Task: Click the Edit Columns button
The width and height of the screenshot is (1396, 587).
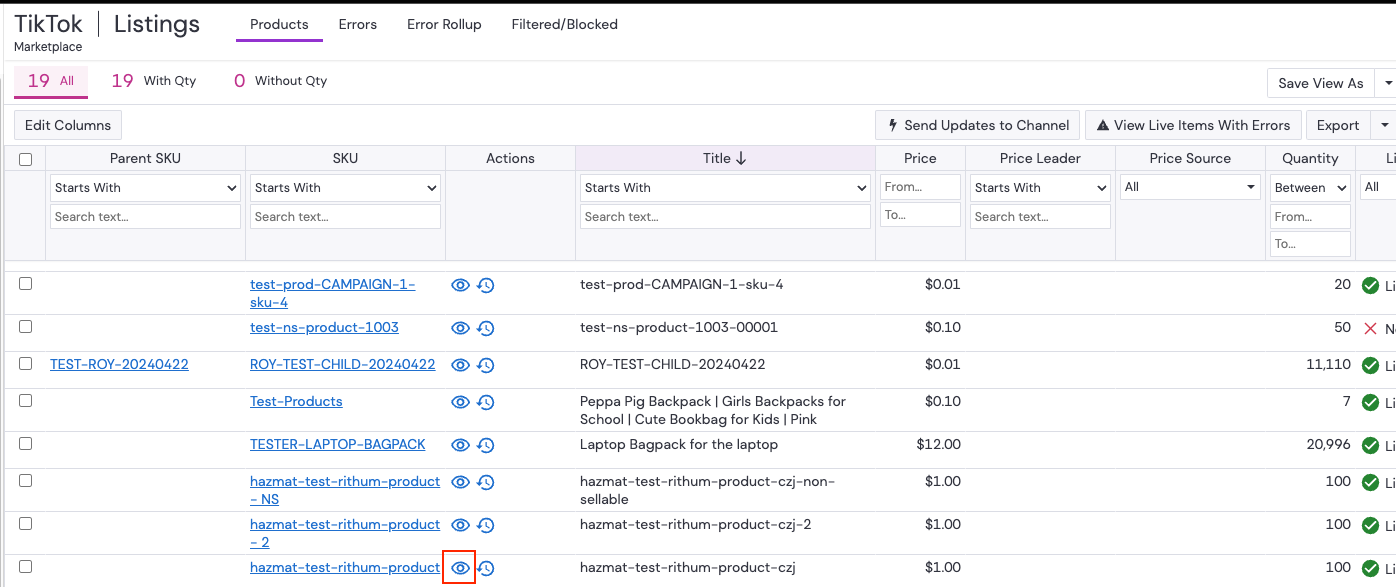Action: pyautogui.click(x=68, y=125)
